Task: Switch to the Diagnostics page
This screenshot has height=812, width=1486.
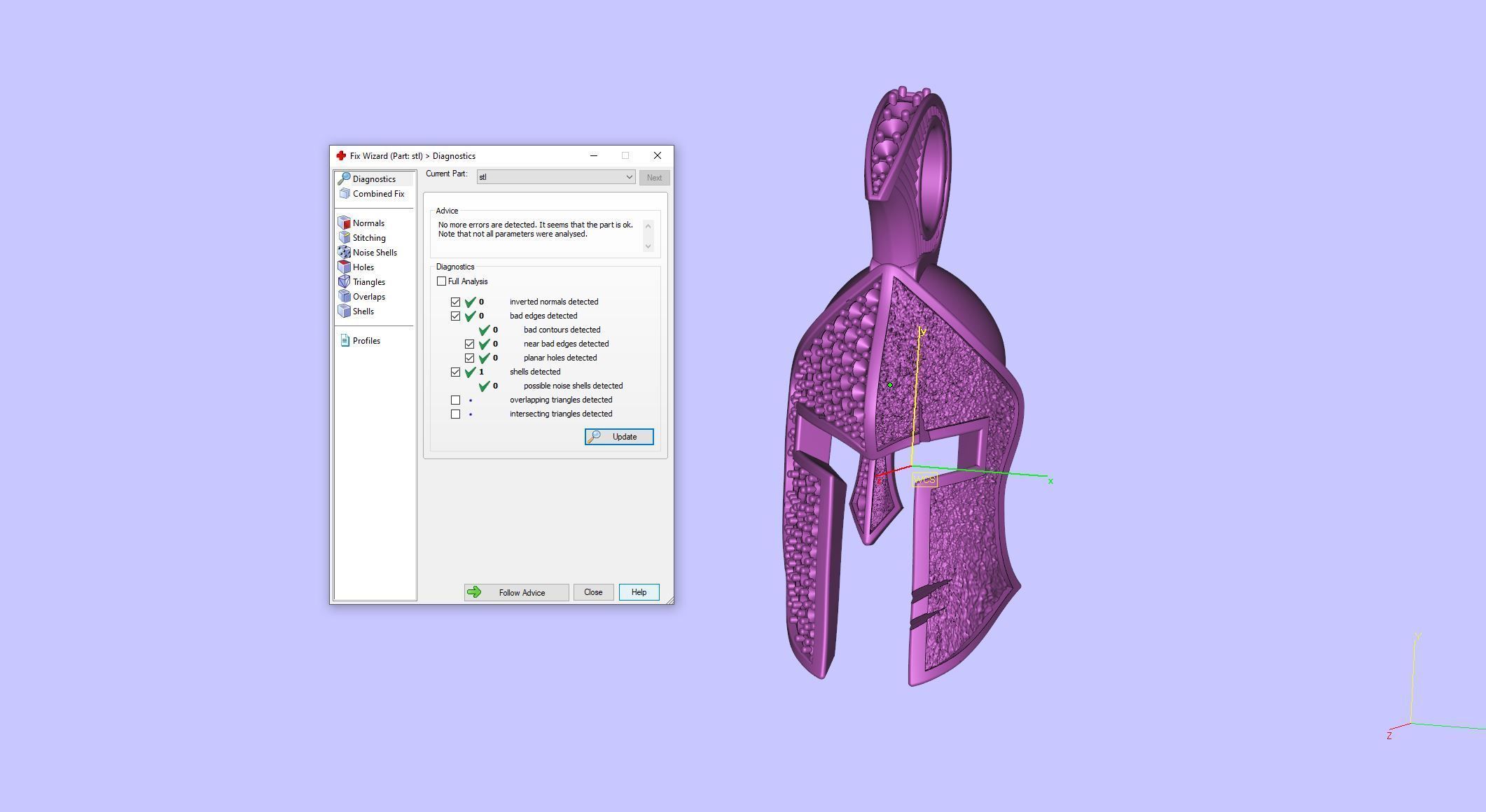Action: coord(373,179)
